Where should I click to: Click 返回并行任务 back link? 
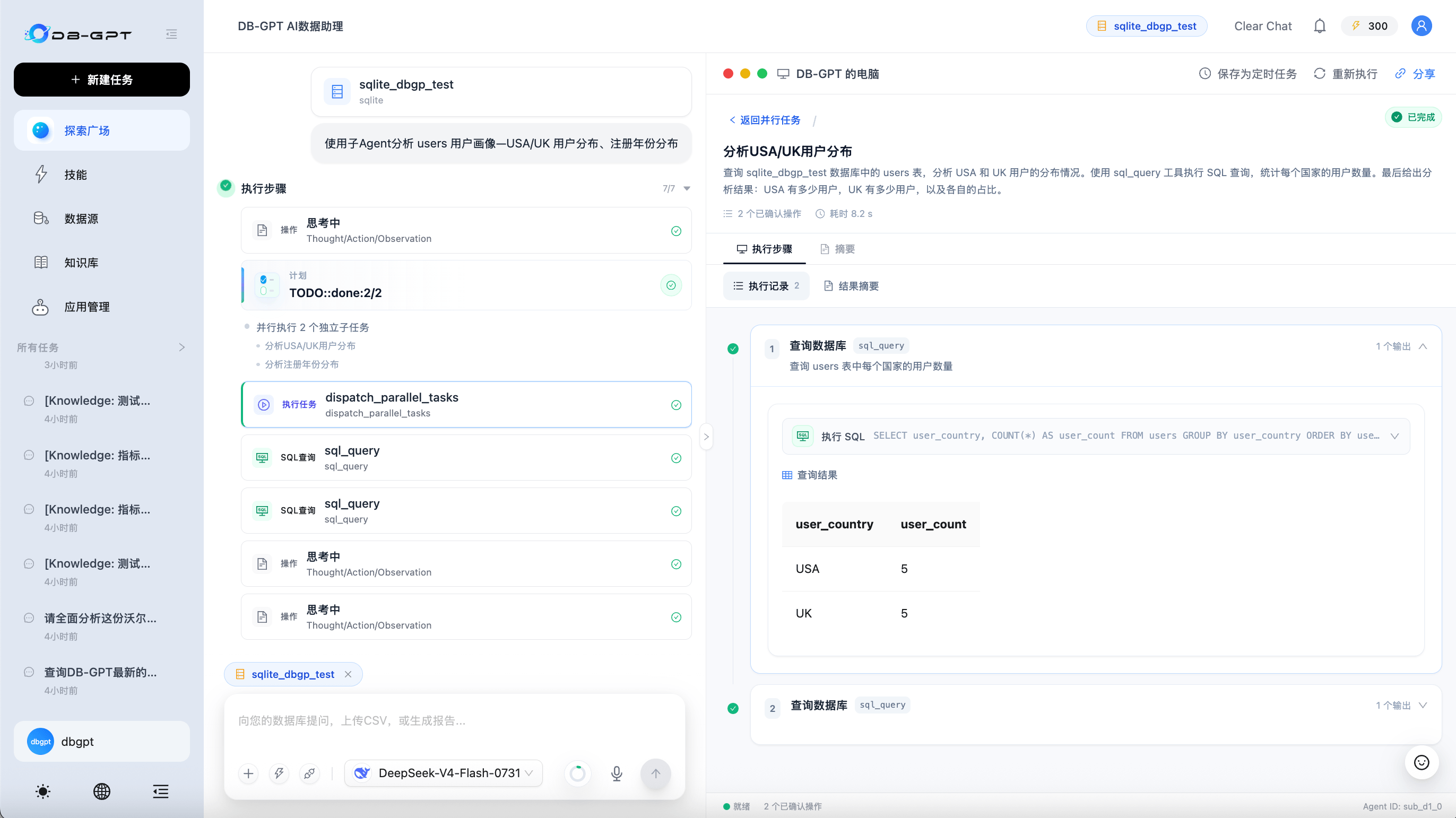[765, 120]
